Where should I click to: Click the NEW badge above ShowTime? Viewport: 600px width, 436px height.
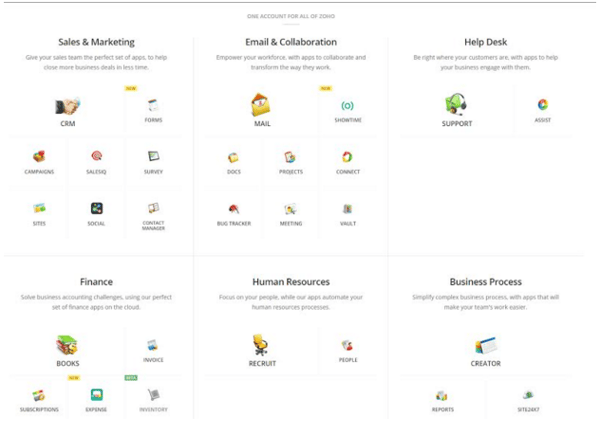click(326, 88)
